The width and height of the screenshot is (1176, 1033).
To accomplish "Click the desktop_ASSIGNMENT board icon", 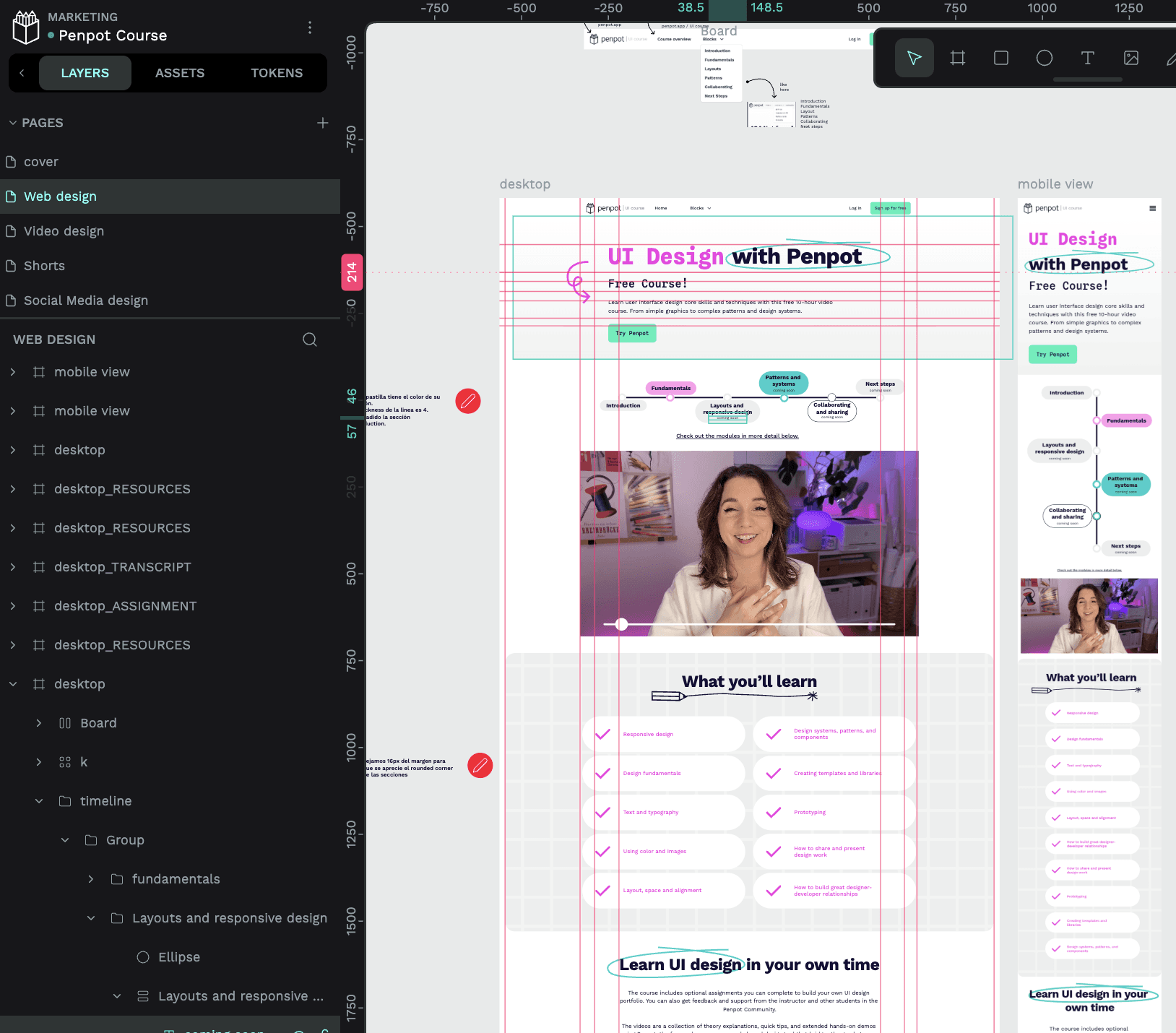I will pos(39,606).
